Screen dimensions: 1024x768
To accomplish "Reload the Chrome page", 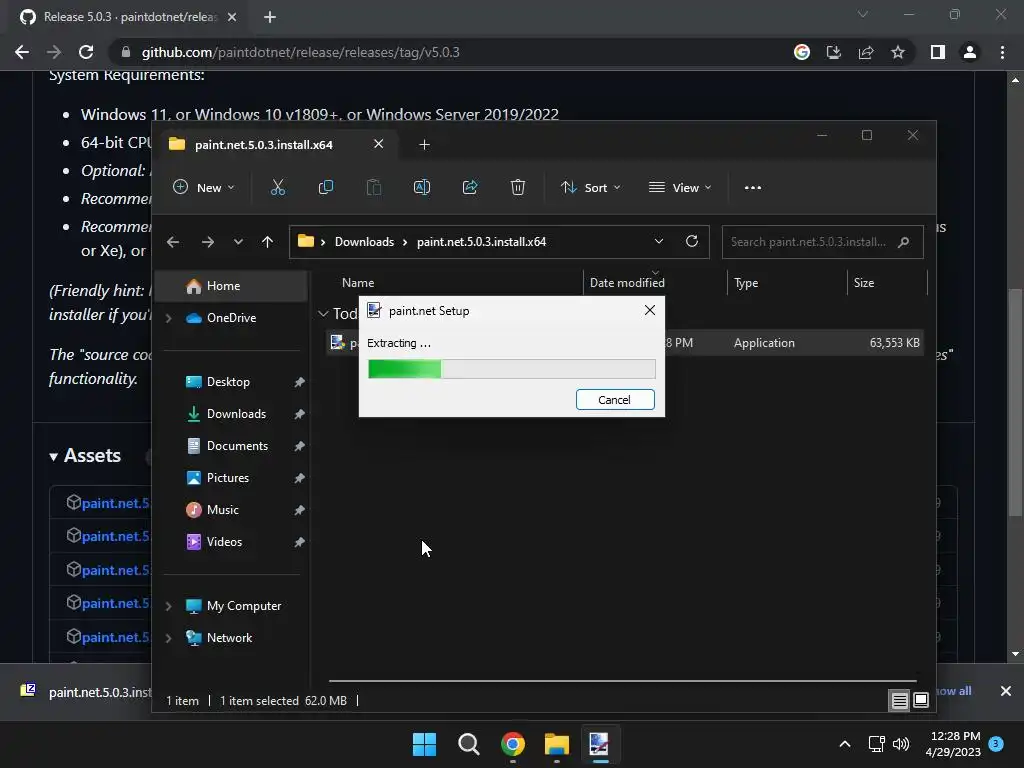I will coord(86,52).
